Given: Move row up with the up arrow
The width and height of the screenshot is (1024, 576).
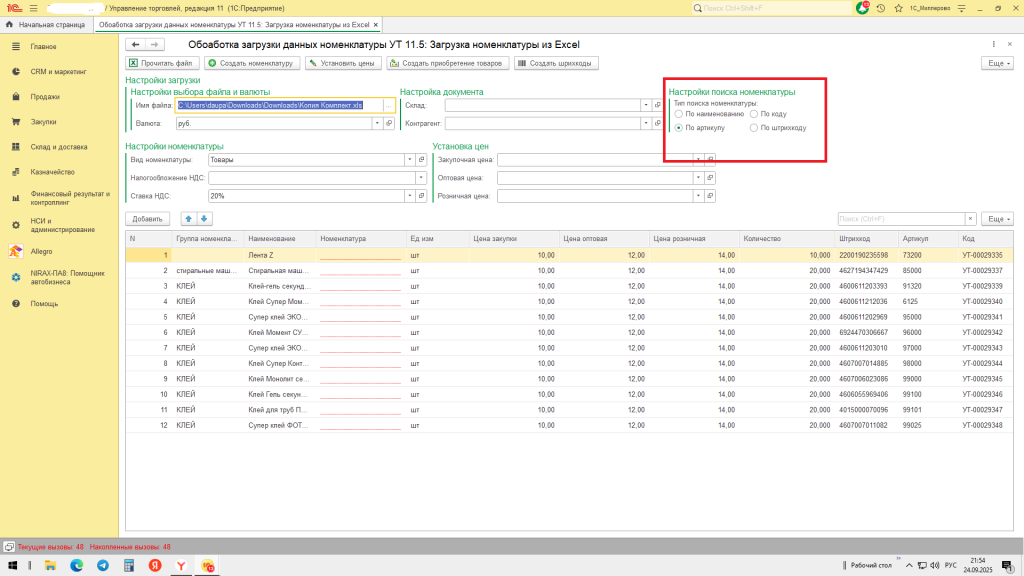Looking at the screenshot, I should point(188,218).
